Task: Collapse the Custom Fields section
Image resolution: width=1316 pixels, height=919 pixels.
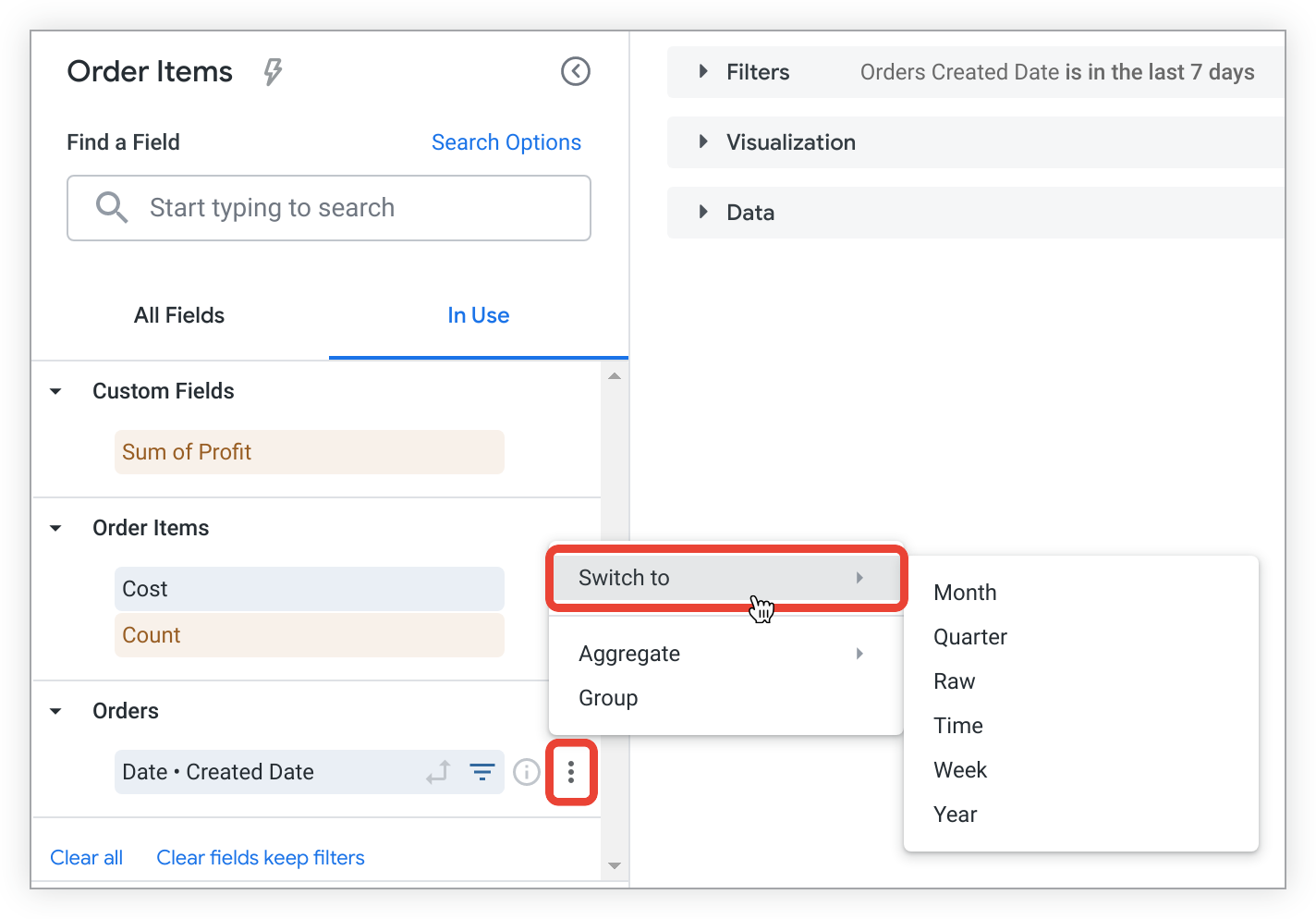Action: 55,390
